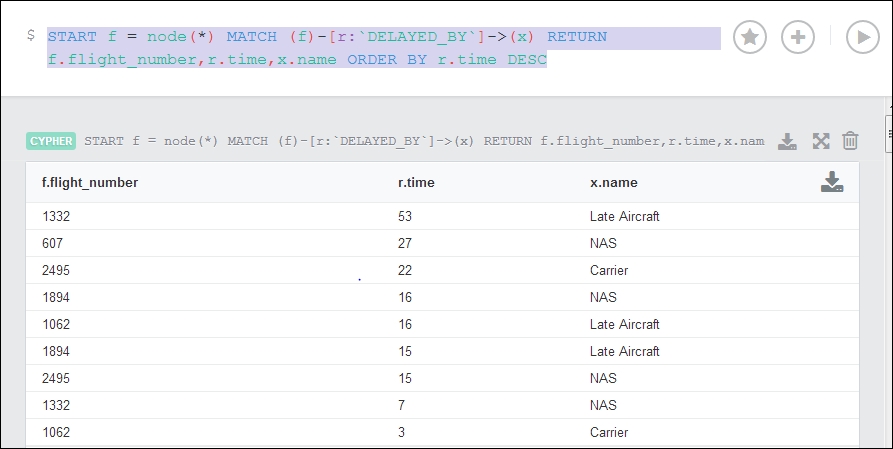Select the r.time value 3
This screenshot has height=449, width=893.
[402, 432]
